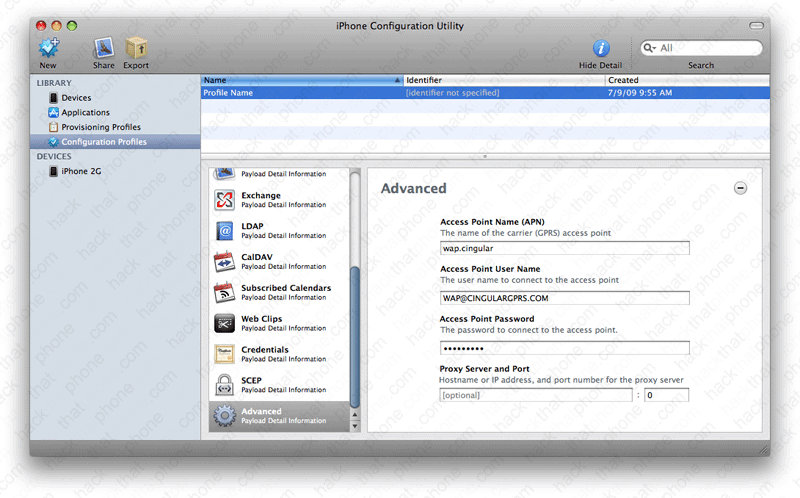Open the search field magnifier dropdown

tap(651, 48)
